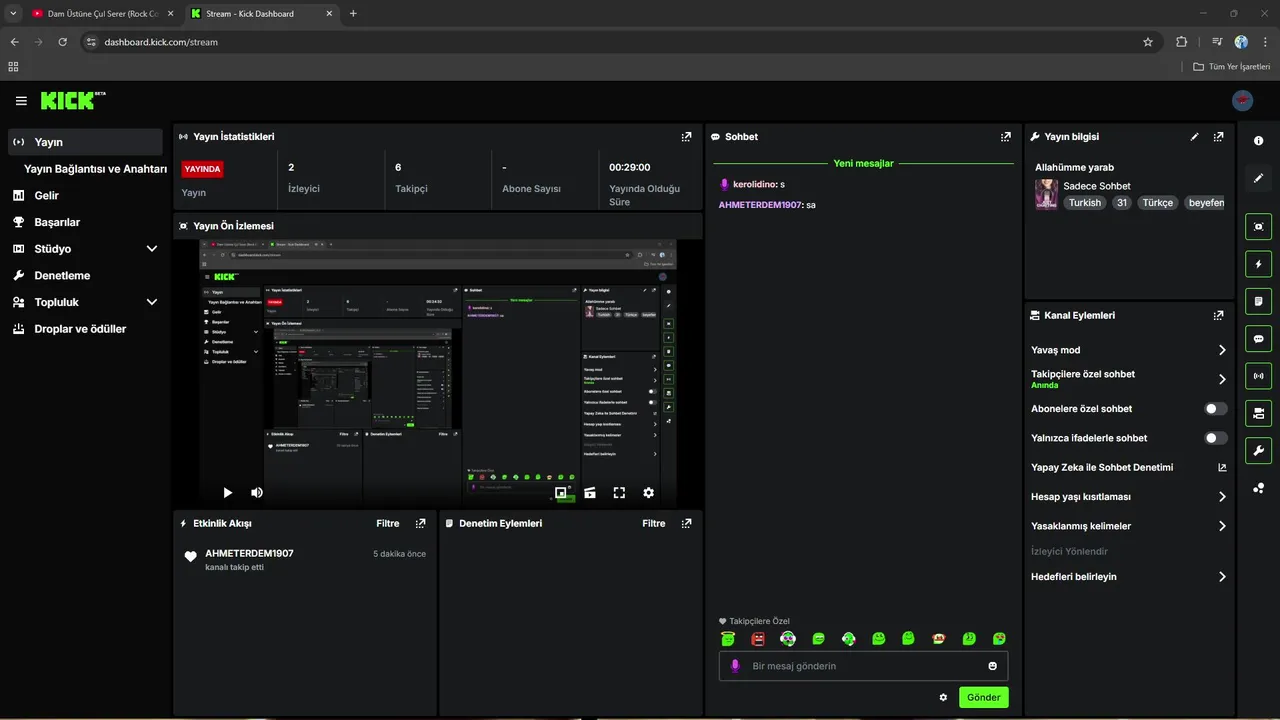Send the message with Gönder button

[983, 697]
